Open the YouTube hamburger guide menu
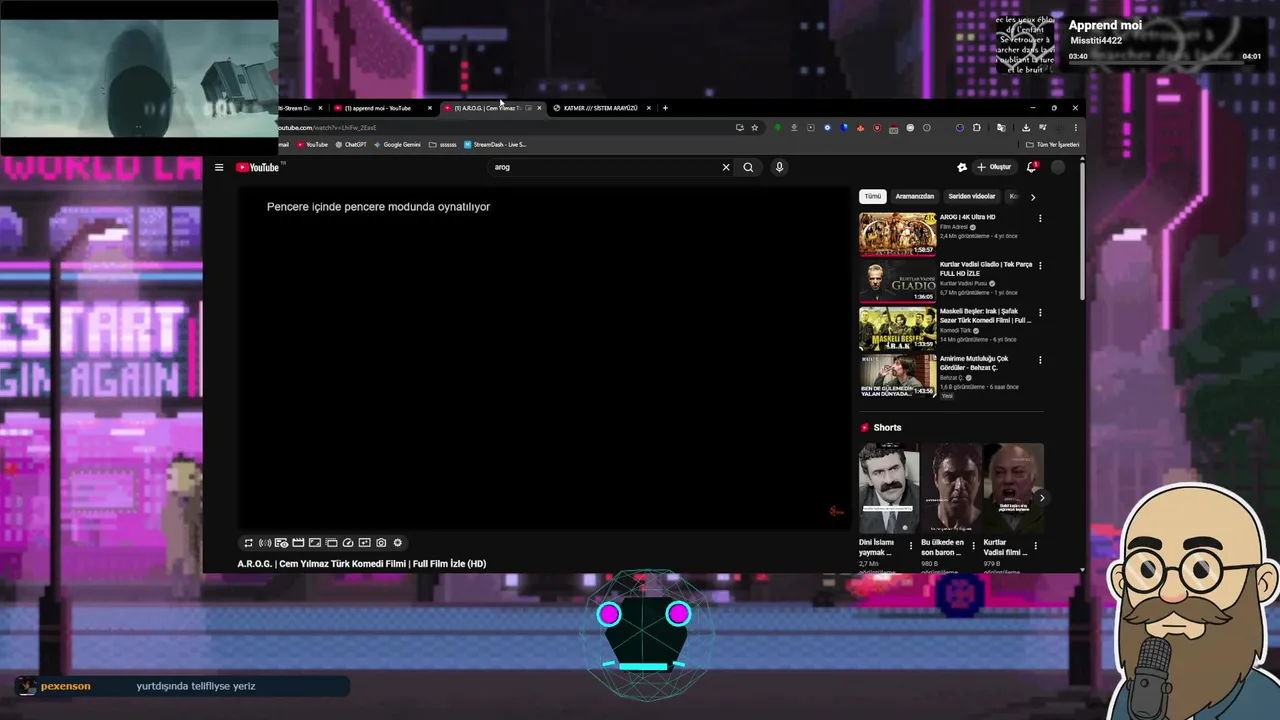Screen dimensions: 1280x720 tap(219, 167)
